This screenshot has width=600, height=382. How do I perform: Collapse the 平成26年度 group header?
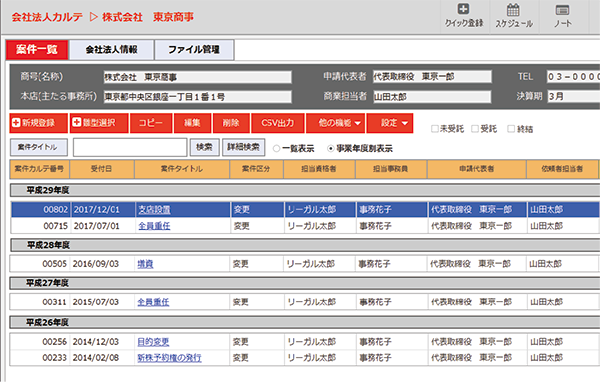coord(305,322)
